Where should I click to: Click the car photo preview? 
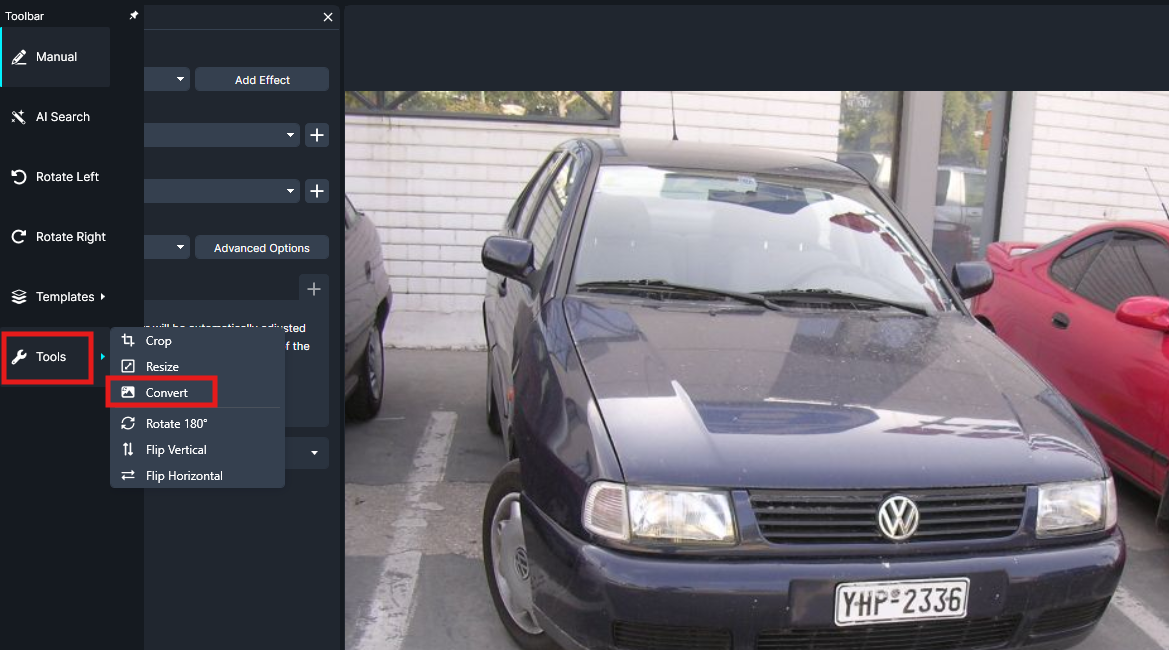coord(756,370)
